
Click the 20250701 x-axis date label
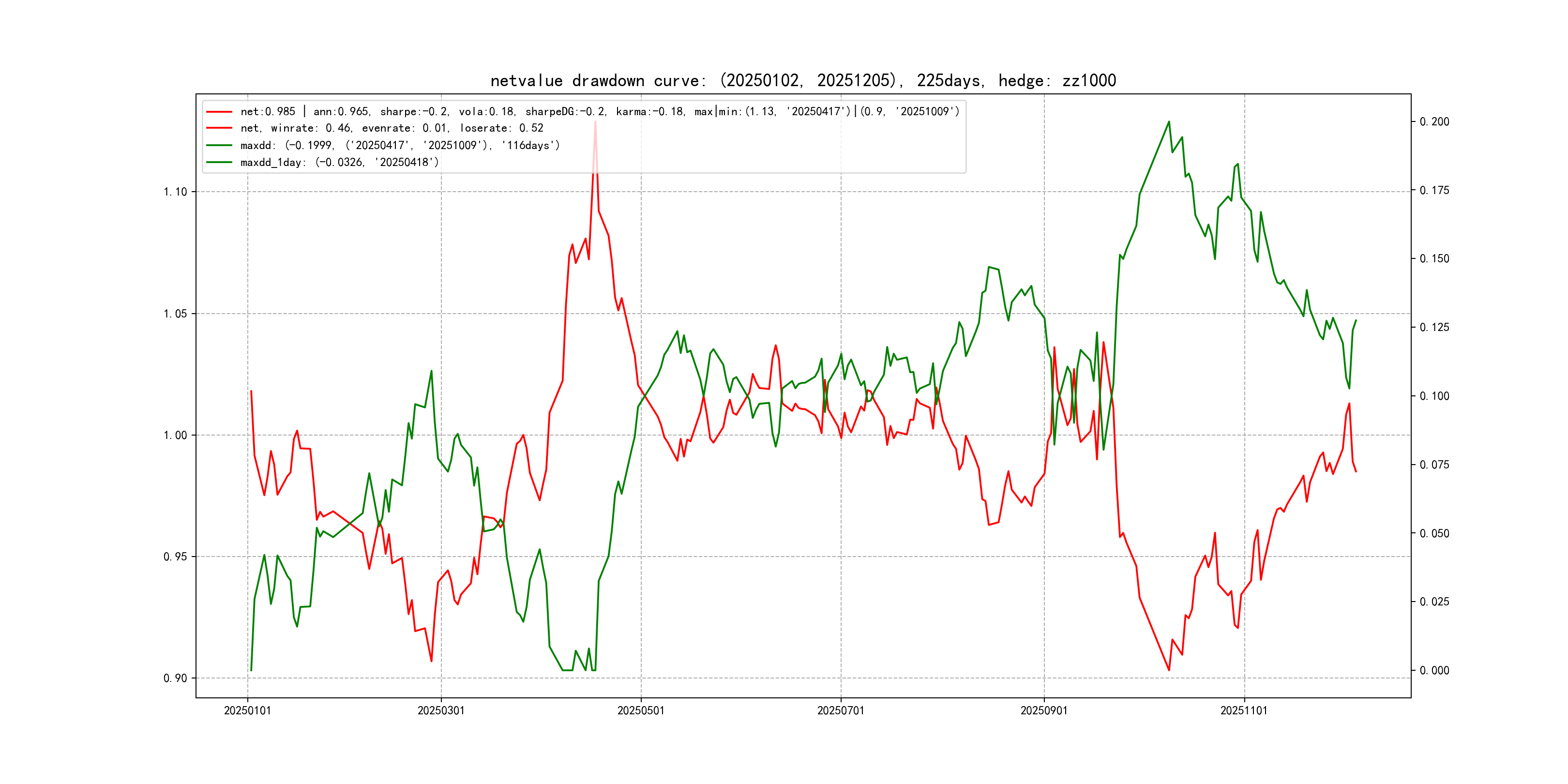(x=840, y=711)
